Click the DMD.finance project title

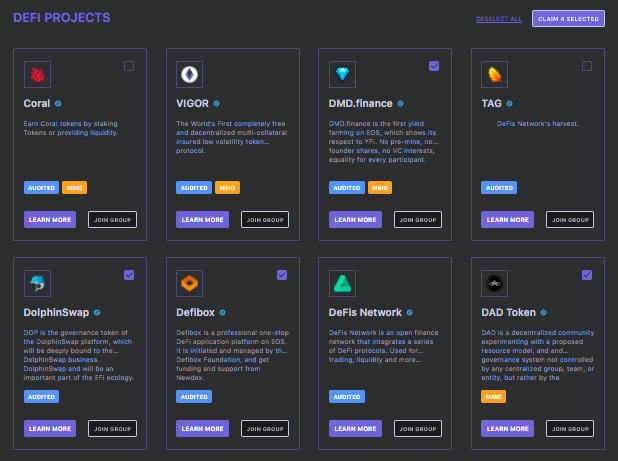pos(361,104)
